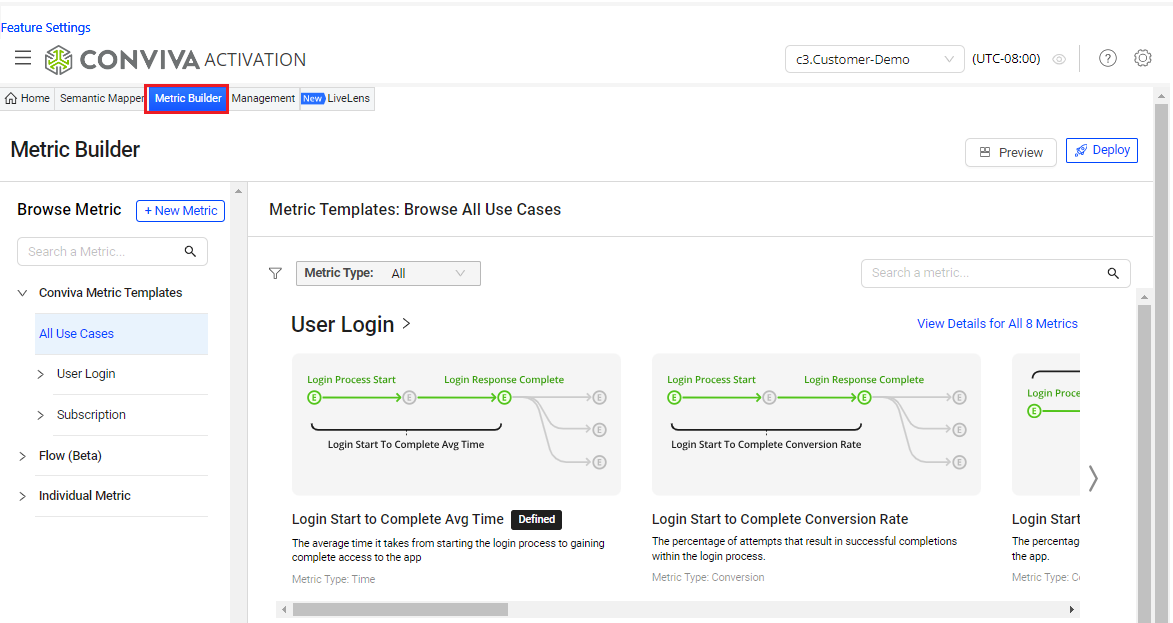
Task: Open the help question mark icon
Action: pyautogui.click(x=1107, y=59)
